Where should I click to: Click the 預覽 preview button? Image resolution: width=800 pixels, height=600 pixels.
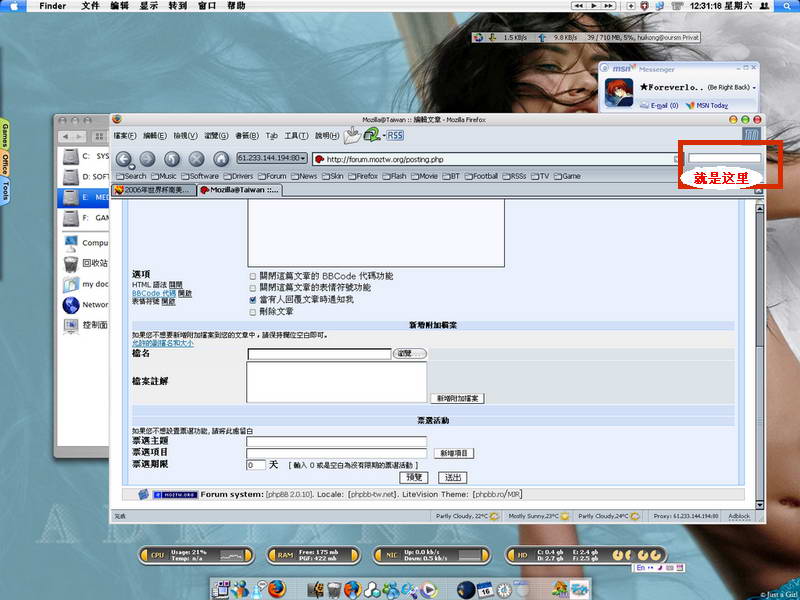(413, 477)
